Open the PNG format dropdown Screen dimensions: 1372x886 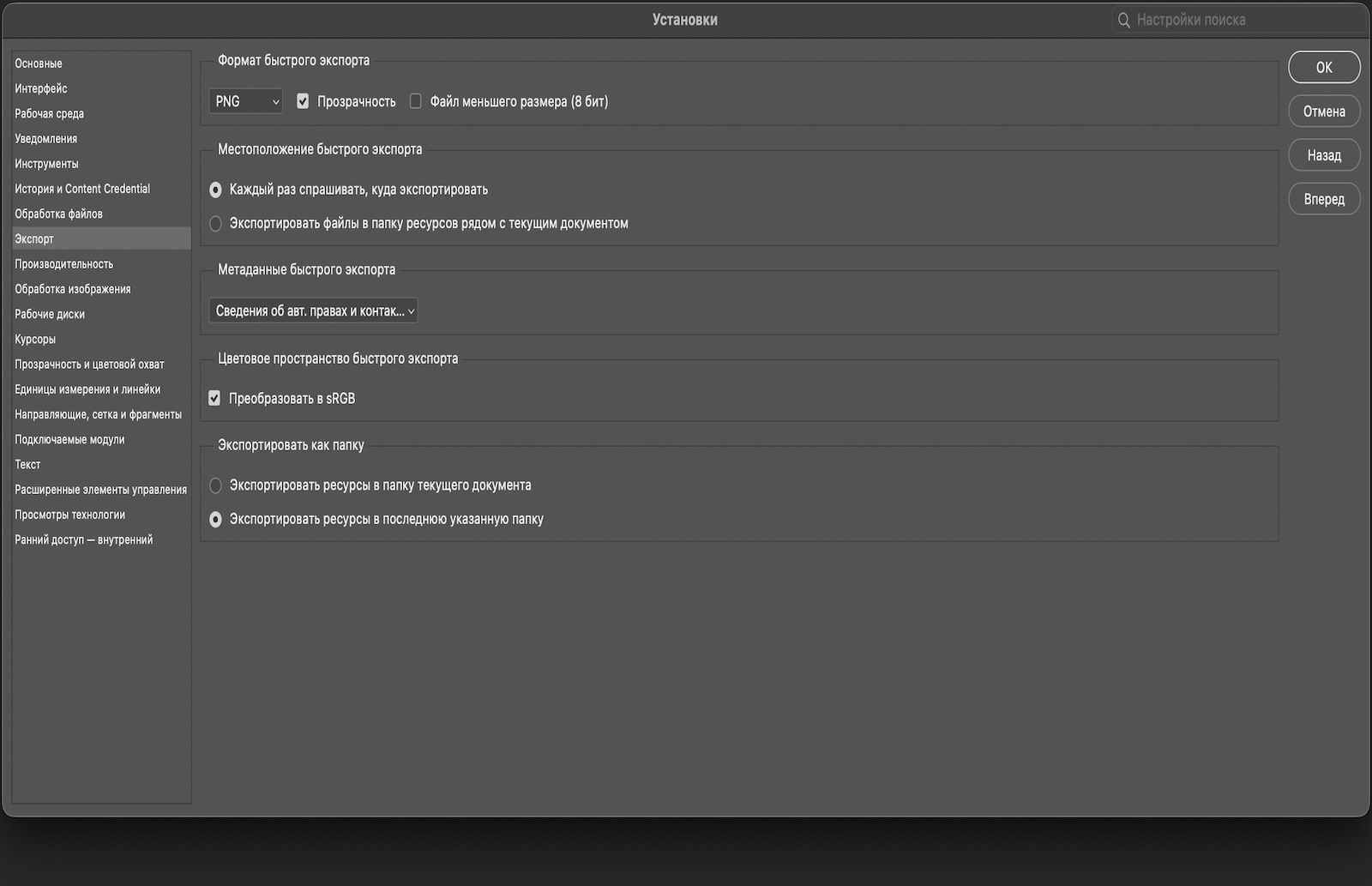246,101
